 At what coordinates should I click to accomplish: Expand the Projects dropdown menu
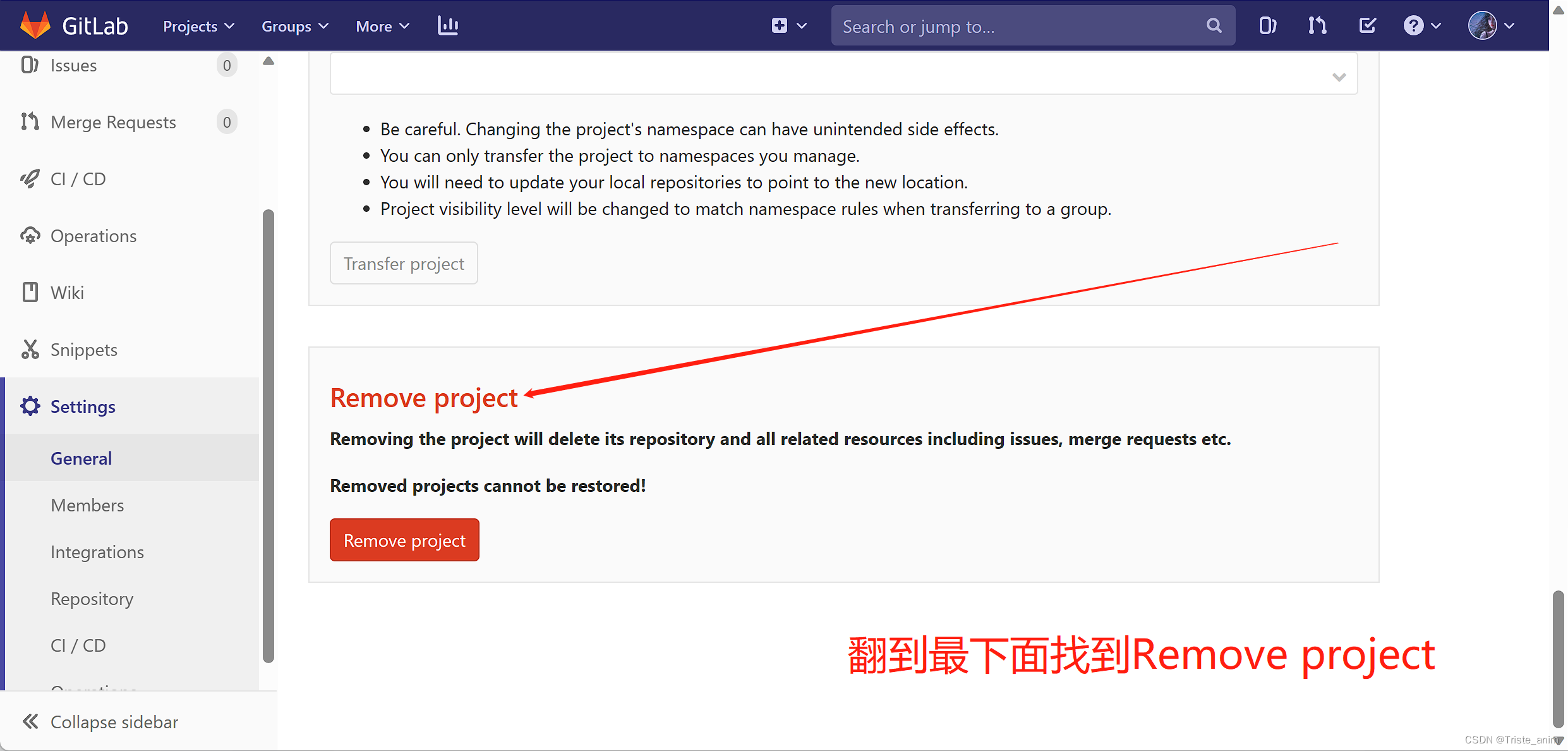[198, 26]
